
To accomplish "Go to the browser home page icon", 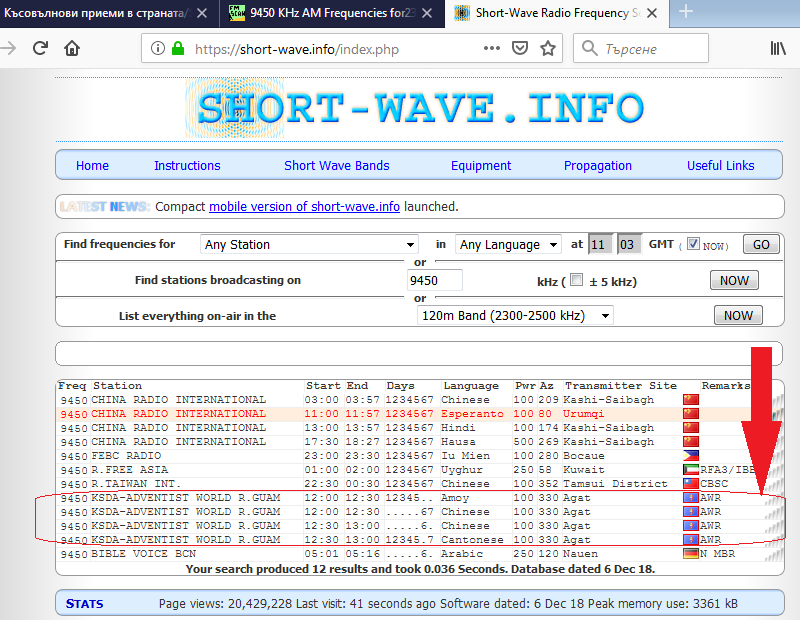I will point(72,48).
